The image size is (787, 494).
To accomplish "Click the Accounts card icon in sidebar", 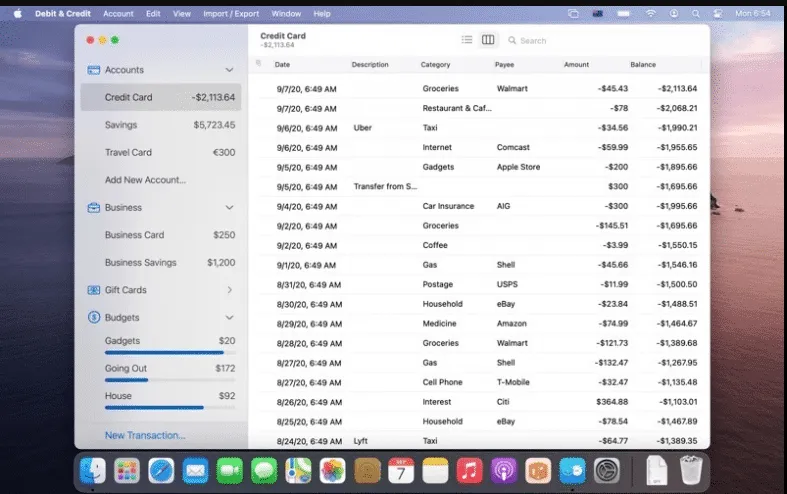I will [x=93, y=70].
